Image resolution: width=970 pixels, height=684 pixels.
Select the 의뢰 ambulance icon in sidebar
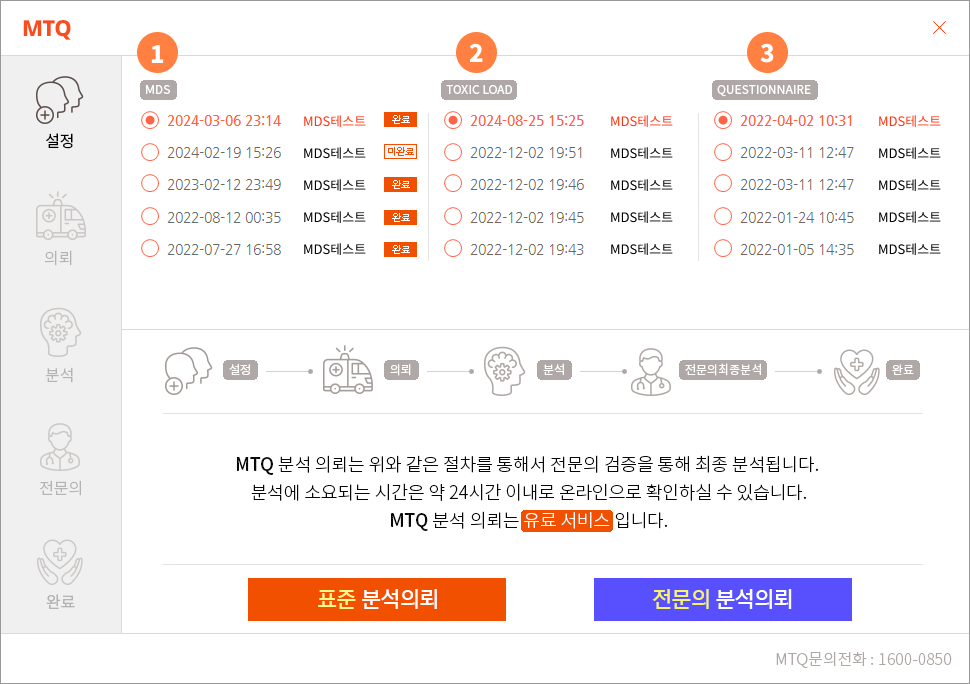pos(60,217)
